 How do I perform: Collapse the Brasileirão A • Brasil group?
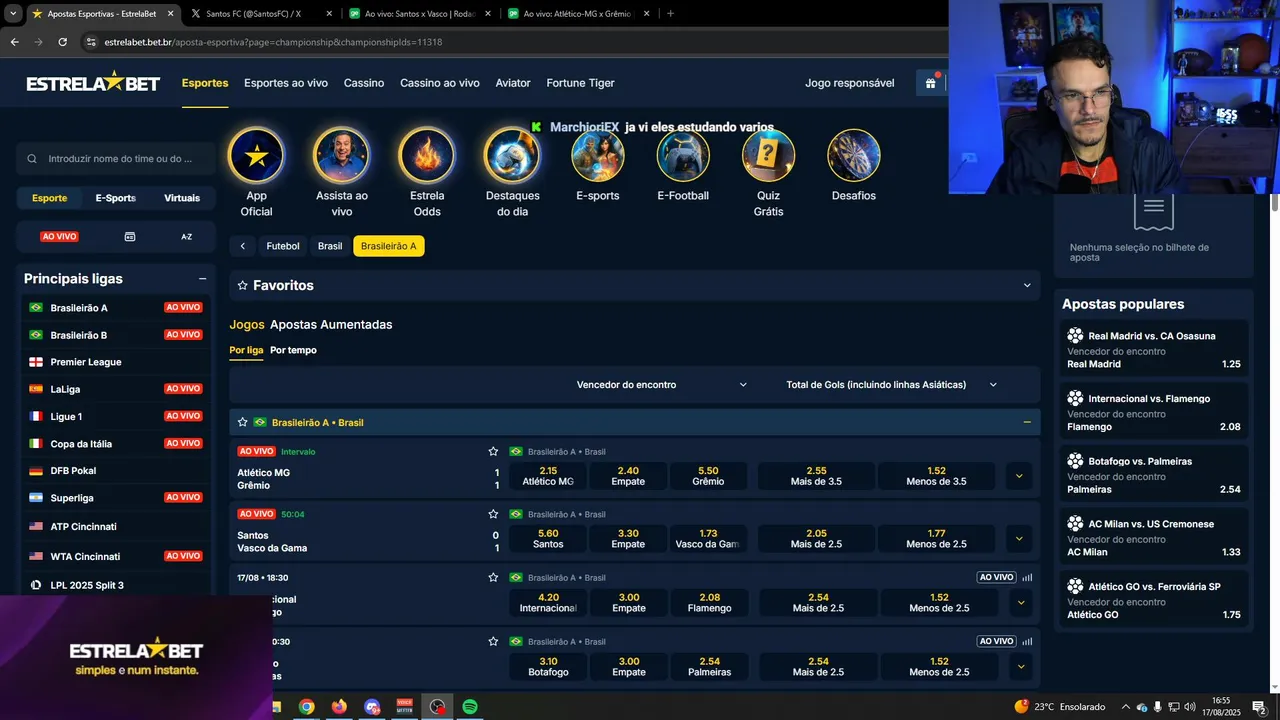point(1027,422)
